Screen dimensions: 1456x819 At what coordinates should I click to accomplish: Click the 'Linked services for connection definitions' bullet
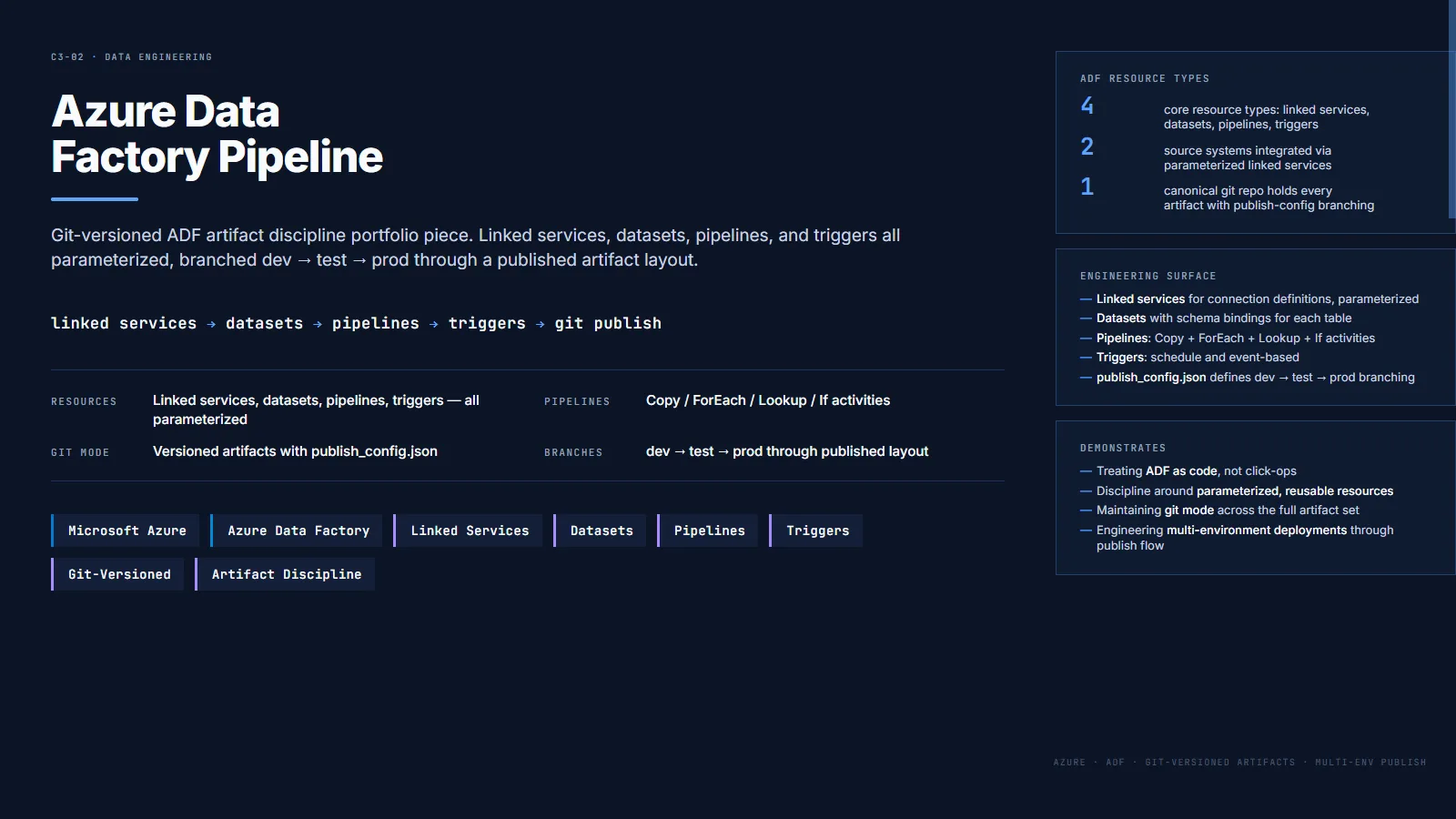coord(1249,298)
